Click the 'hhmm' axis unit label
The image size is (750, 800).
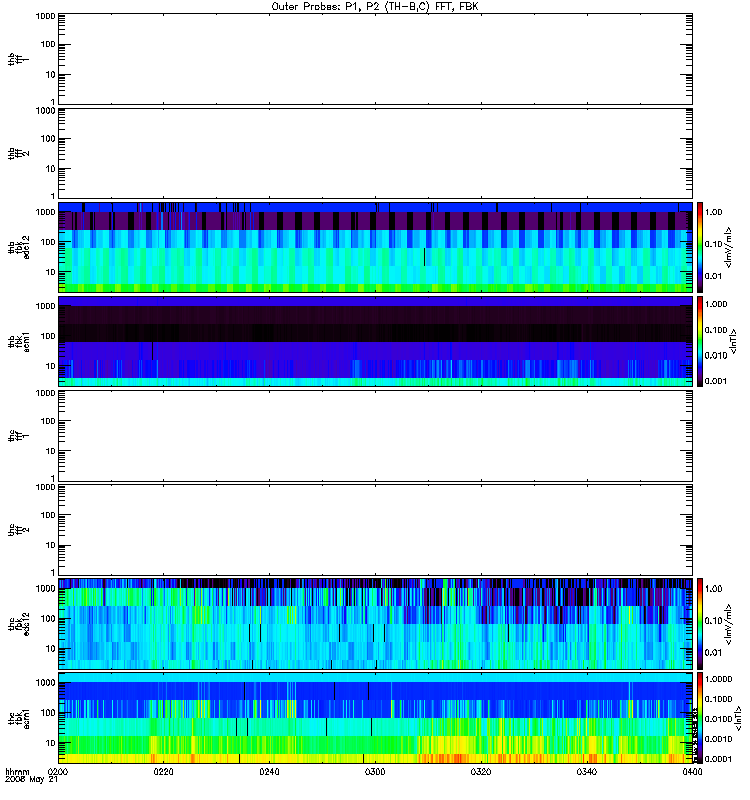pos(16,772)
